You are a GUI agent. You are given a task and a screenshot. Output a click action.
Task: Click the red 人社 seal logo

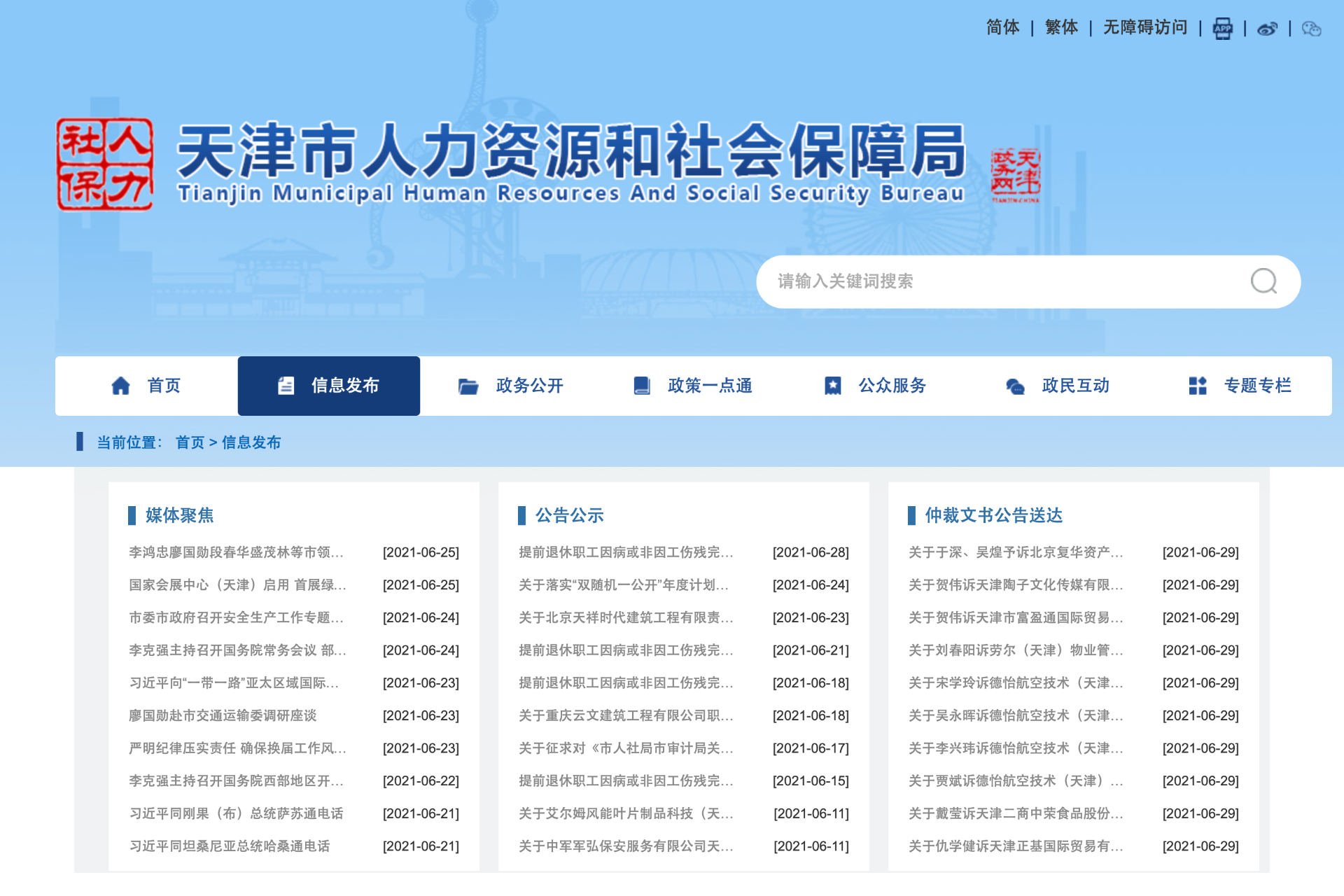[105, 164]
